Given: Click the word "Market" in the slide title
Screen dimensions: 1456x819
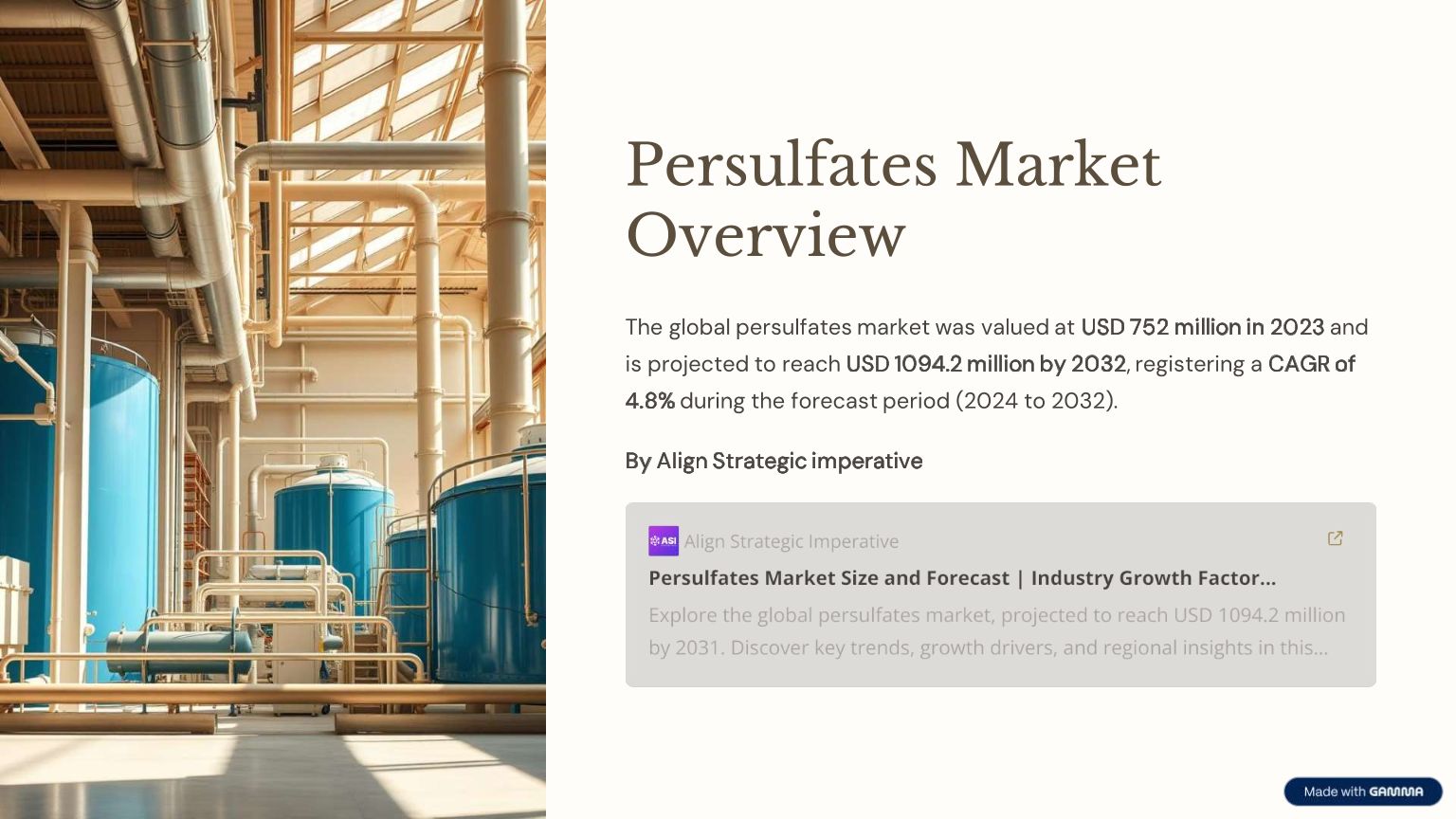Looking at the screenshot, I should [x=1057, y=165].
